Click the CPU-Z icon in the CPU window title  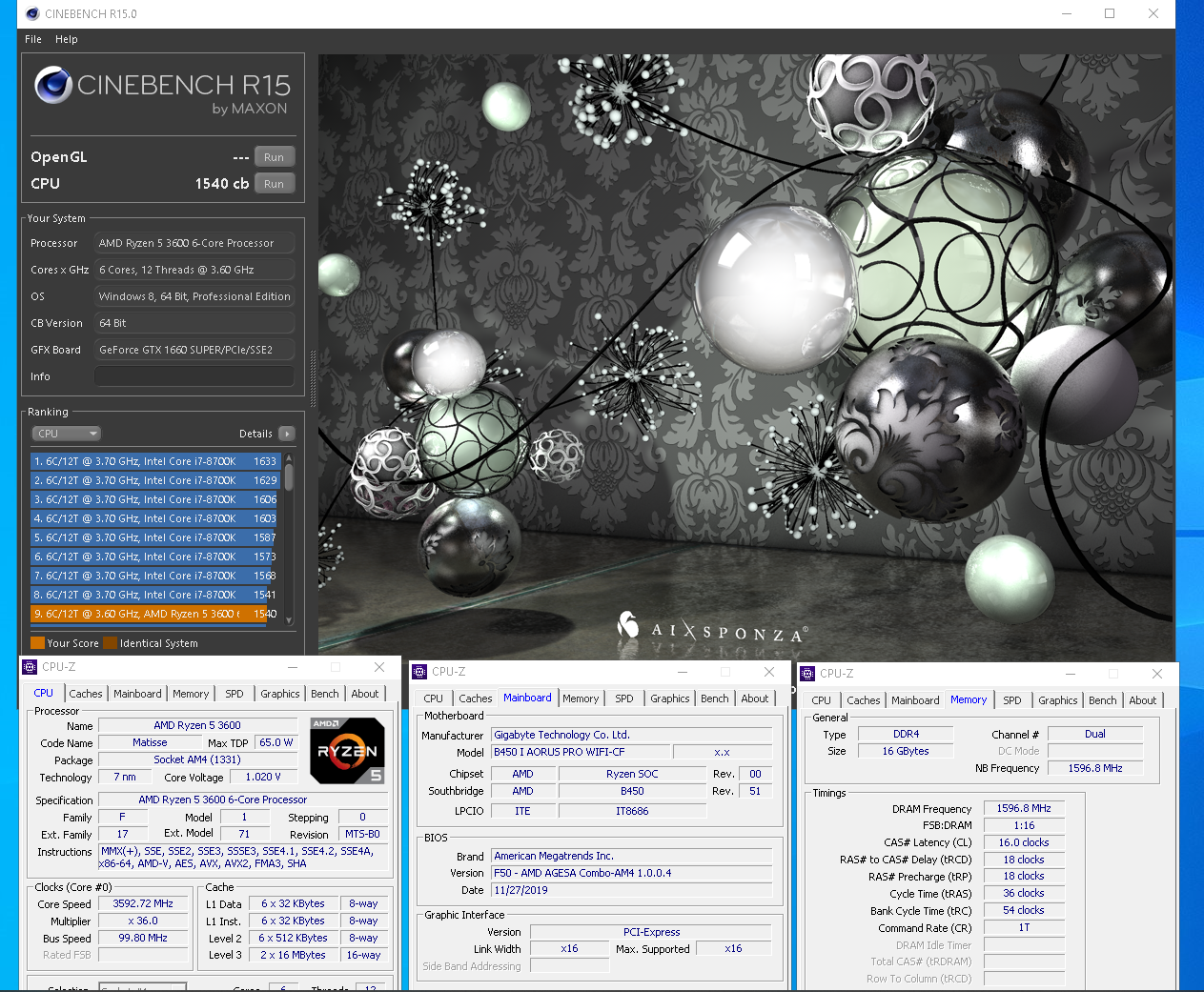tap(30, 667)
